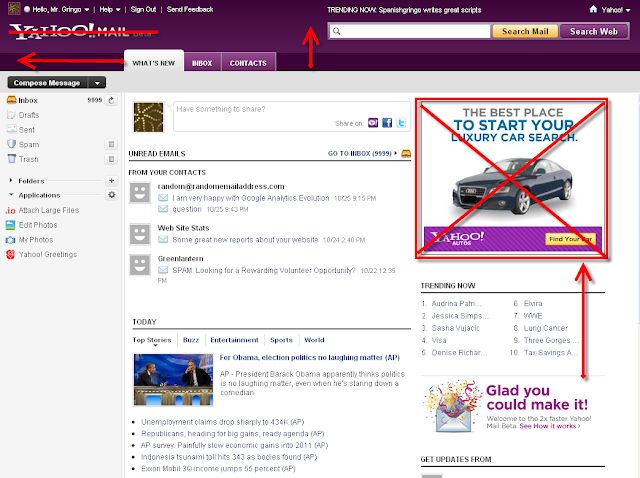Click Yahoo home icon at top right
This screenshot has width=640, height=478.
click(593, 9)
